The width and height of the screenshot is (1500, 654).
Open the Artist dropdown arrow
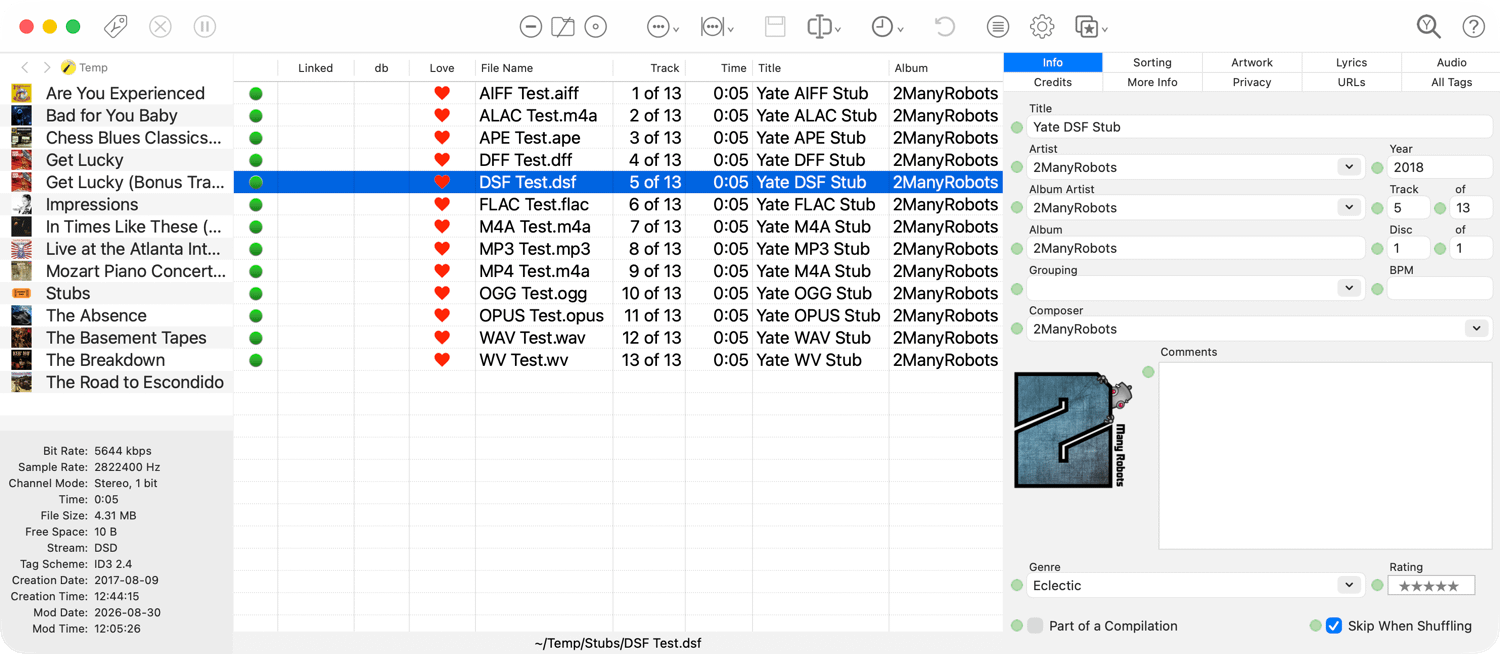(x=1349, y=167)
